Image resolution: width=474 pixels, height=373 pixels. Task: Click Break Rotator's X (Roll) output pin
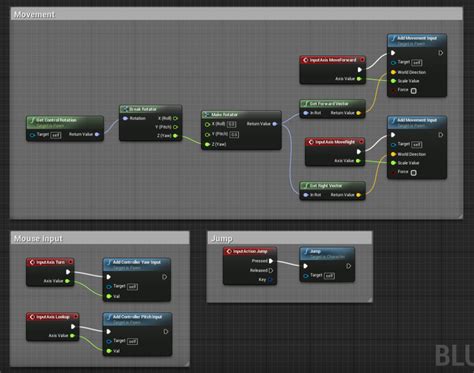[175, 118]
